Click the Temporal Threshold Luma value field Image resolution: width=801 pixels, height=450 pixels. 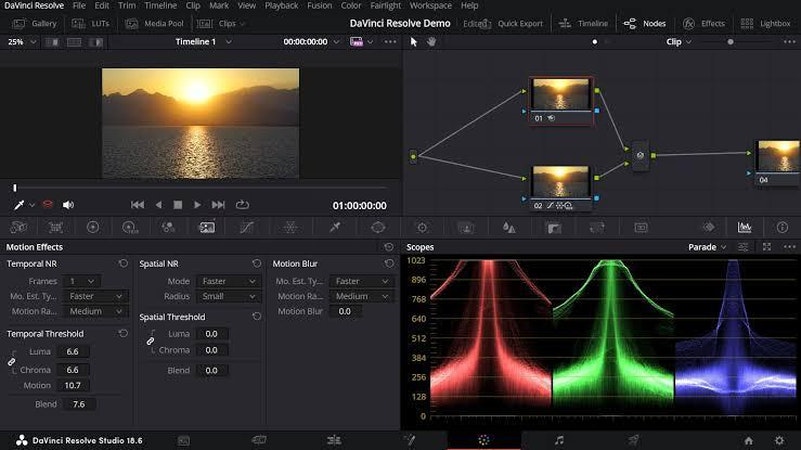coord(73,351)
